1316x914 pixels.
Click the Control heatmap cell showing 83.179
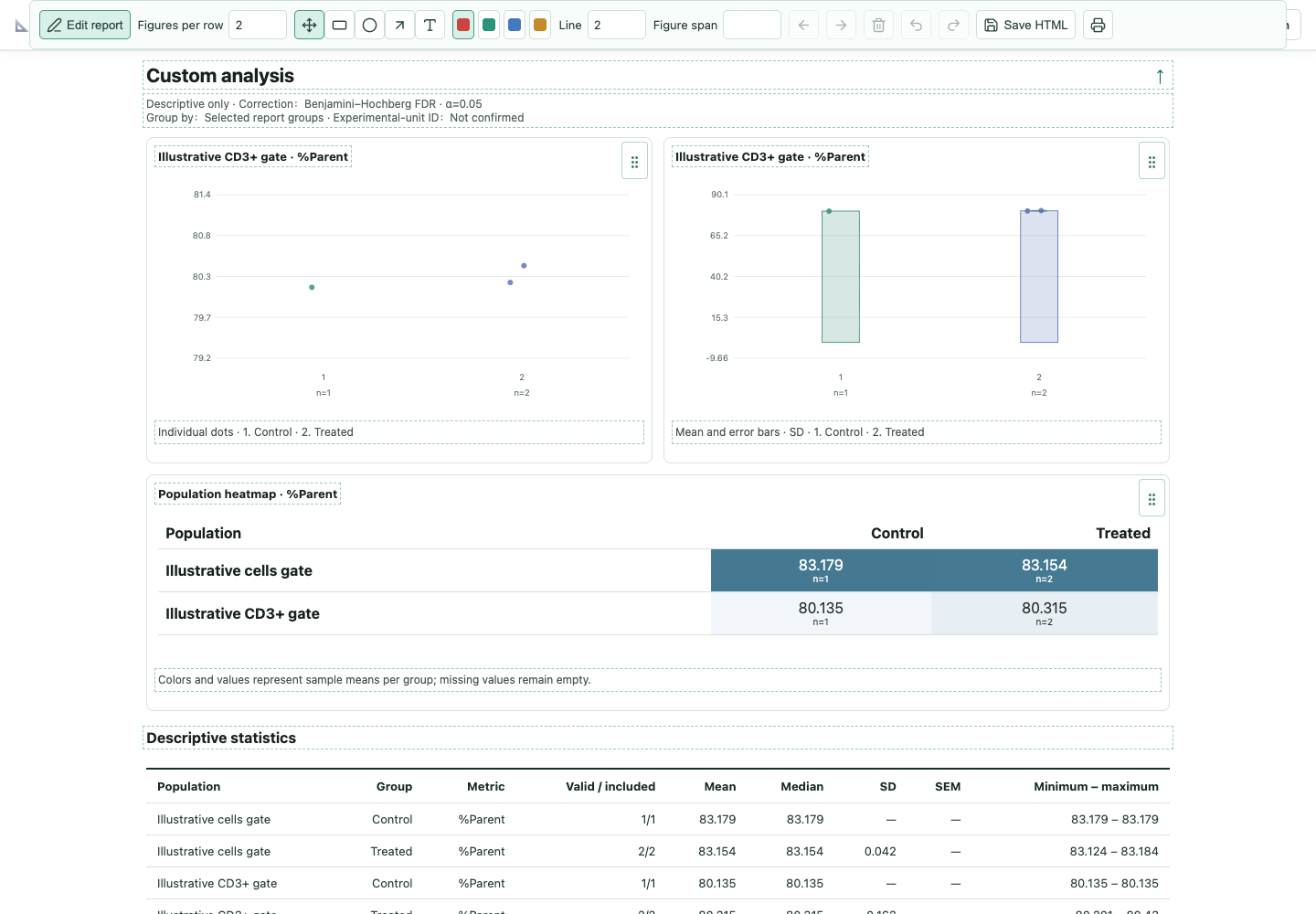pyautogui.click(x=821, y=570)
